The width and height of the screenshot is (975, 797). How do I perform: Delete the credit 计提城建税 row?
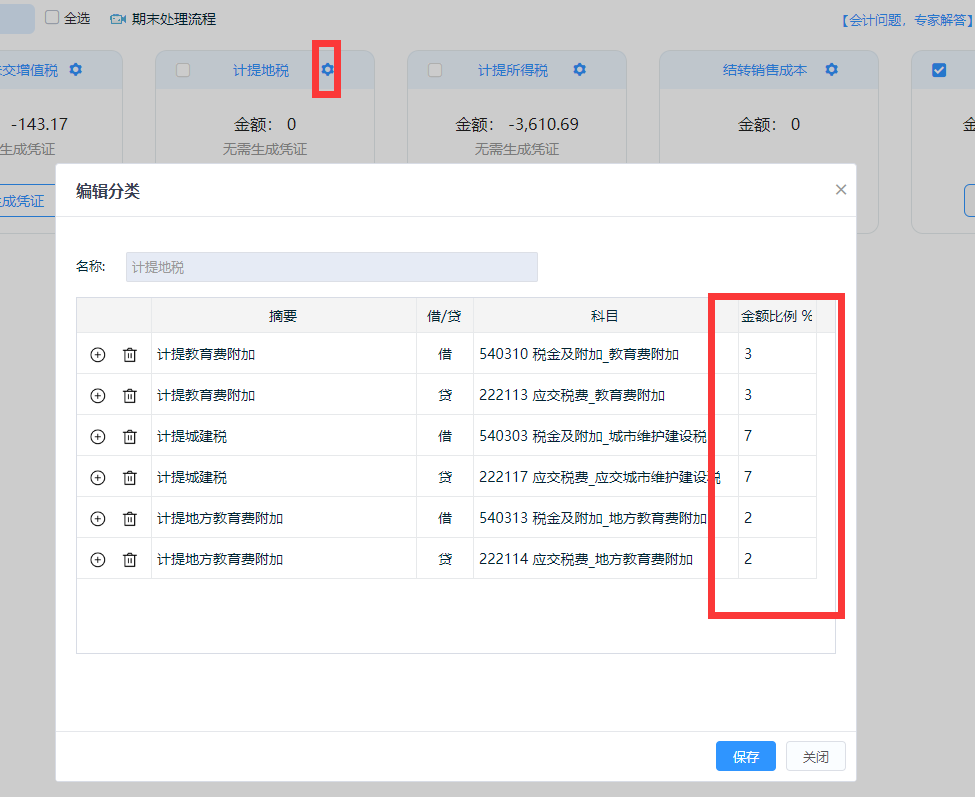(x=130, y=477)
